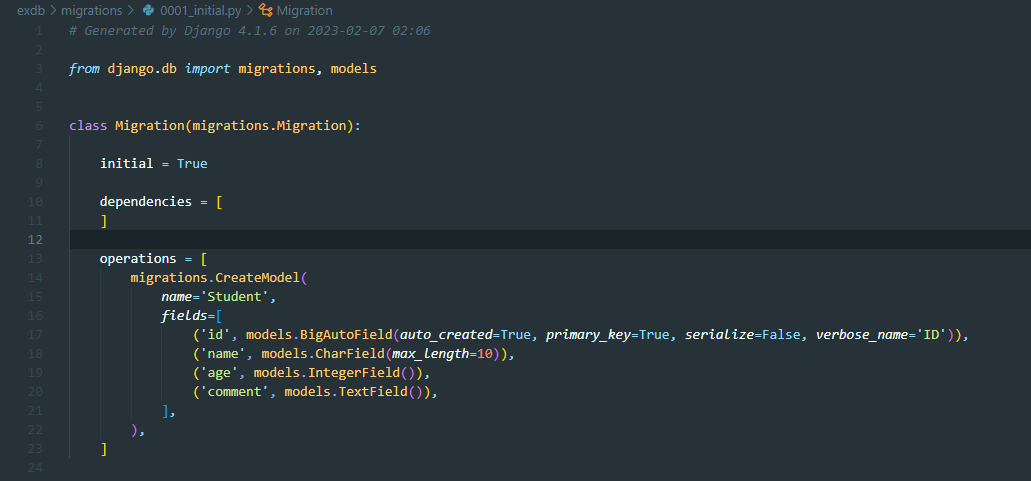Click 'serialize' parameter name

[x=719, y=334]
